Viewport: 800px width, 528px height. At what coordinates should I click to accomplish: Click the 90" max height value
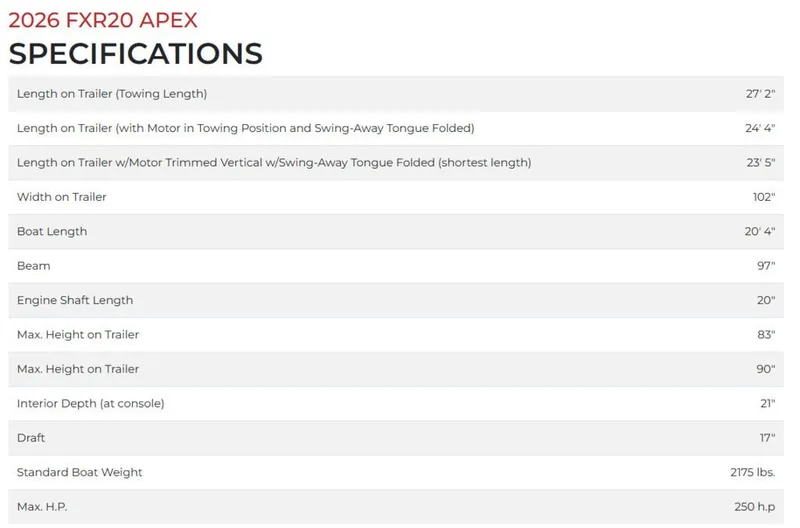(x=766, y=369)
